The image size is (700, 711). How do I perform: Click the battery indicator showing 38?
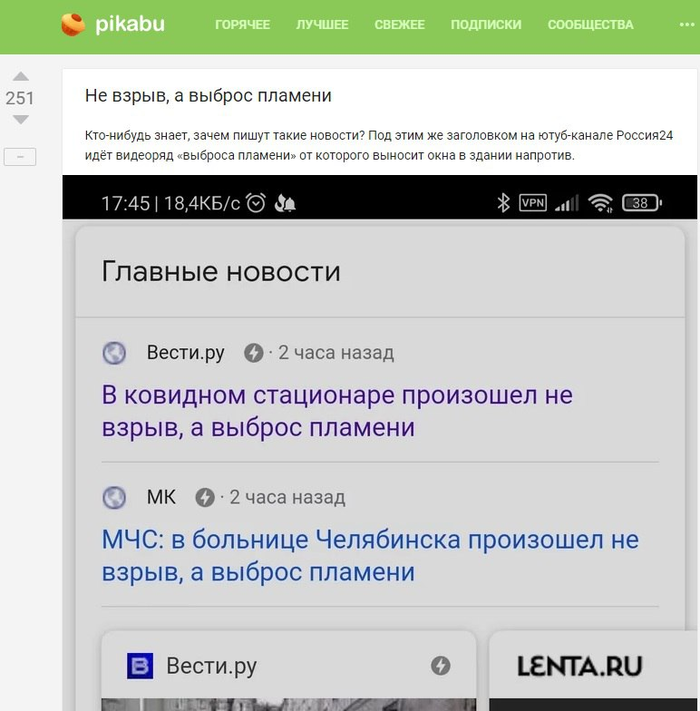tap(641, 203)
